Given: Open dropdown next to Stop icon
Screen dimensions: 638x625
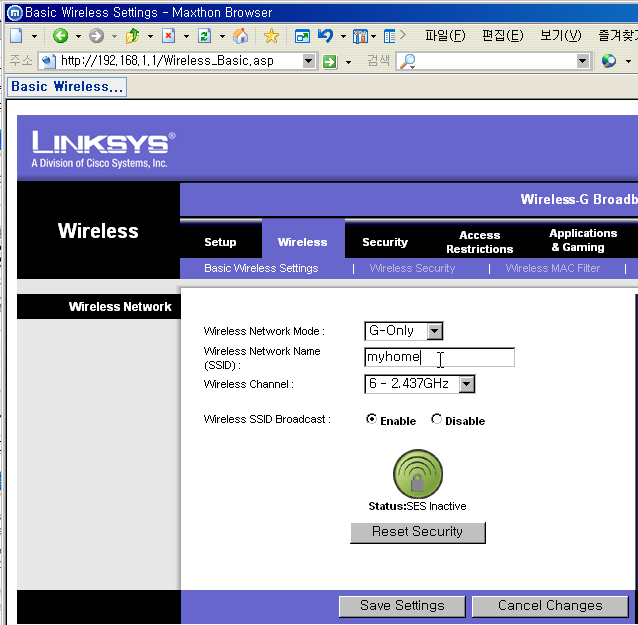Looking at the screenshot, I should coord(186,37).
